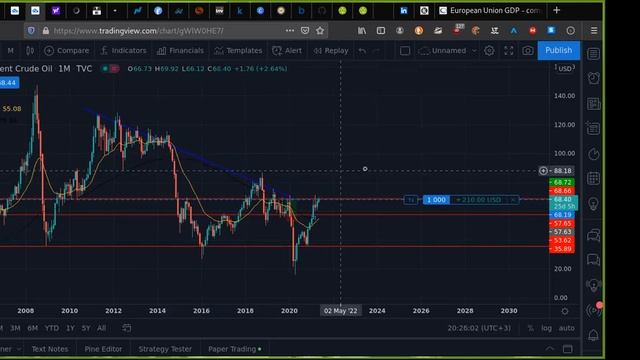Open the news panel icon
Image resolution: width=640 pixels, height=360 pixels.
click(593, 104)
